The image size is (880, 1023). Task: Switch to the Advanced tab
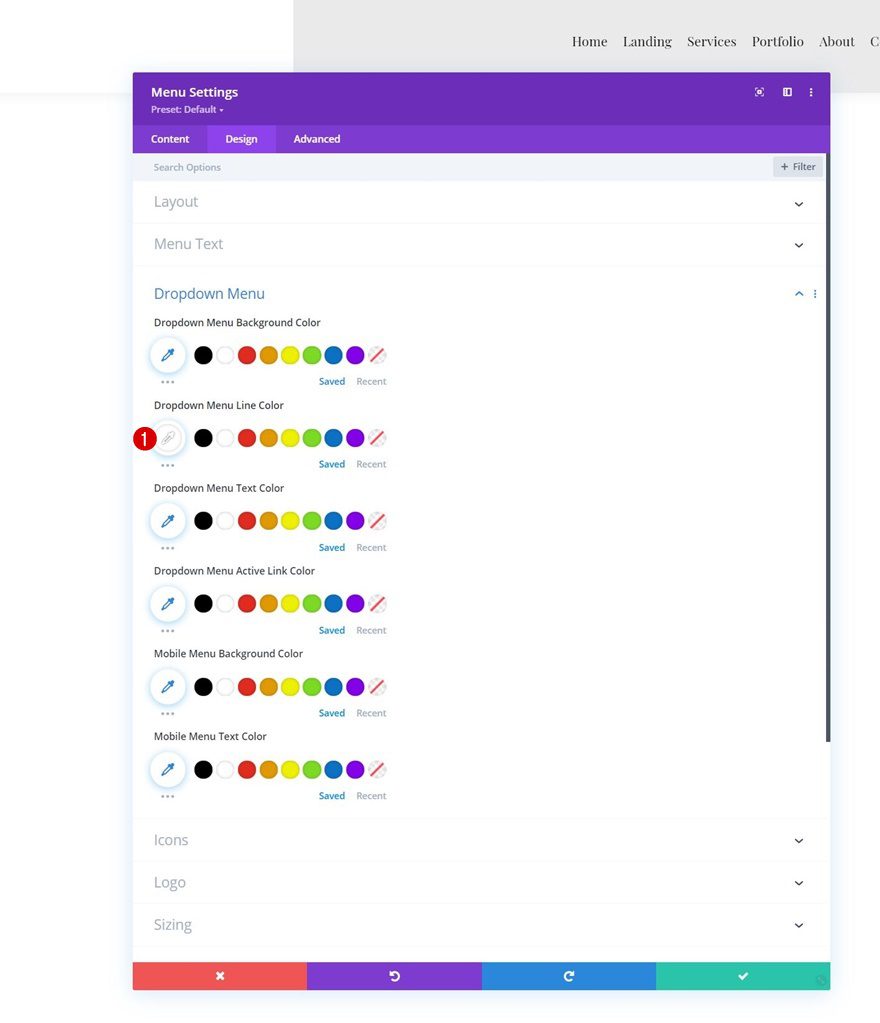click(x=316, y=139)
